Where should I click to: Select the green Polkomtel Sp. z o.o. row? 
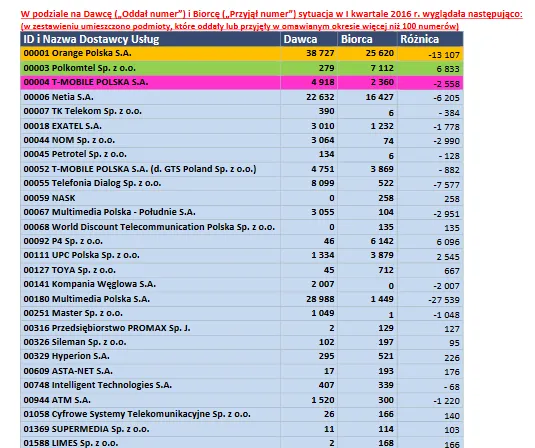point(242,68)
